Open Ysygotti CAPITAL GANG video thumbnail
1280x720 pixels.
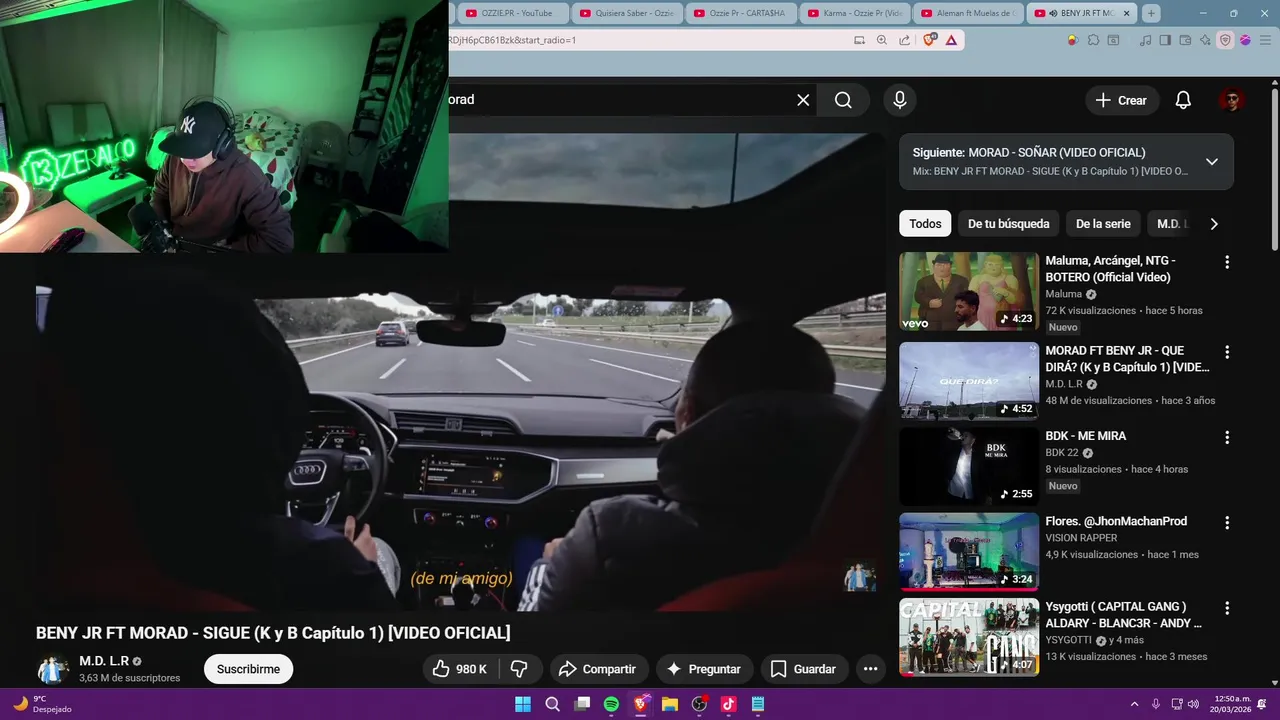tap(969, 637)
